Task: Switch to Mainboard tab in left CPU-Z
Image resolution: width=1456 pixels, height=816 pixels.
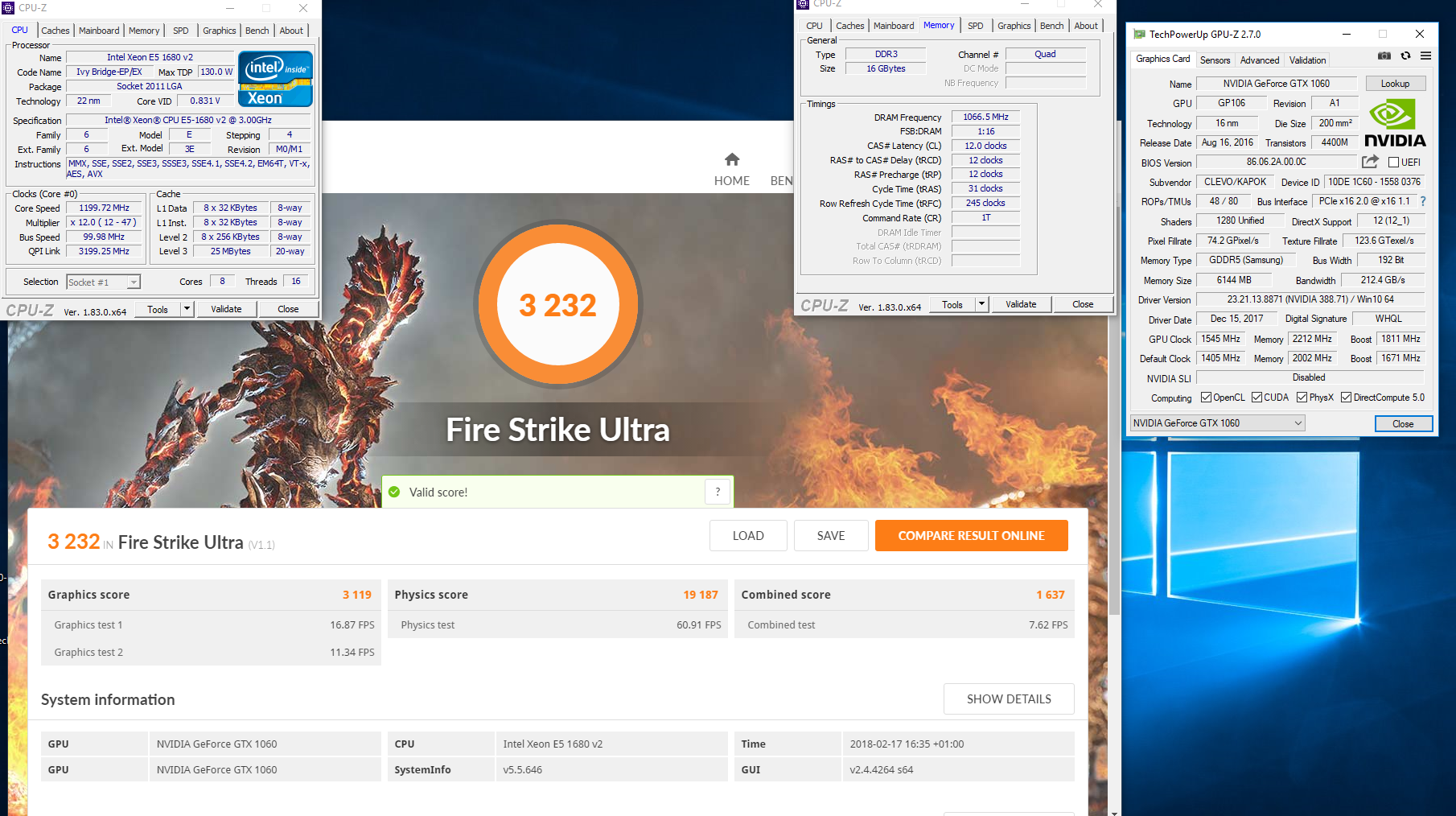Action: coord(99,31)
